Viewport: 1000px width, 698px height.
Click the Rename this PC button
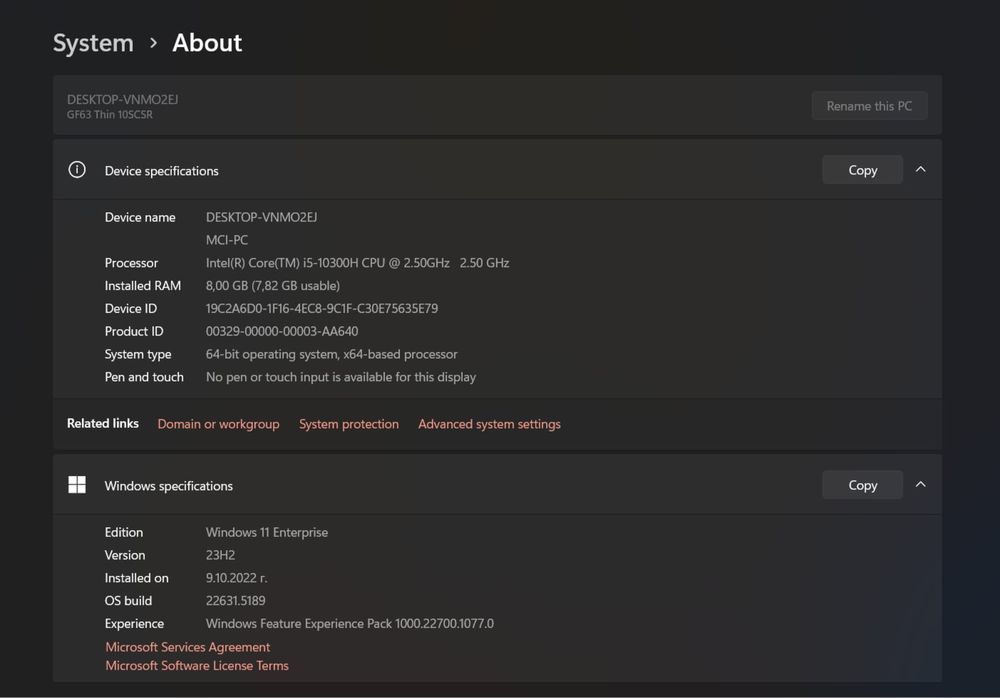[x=869, y=106]
